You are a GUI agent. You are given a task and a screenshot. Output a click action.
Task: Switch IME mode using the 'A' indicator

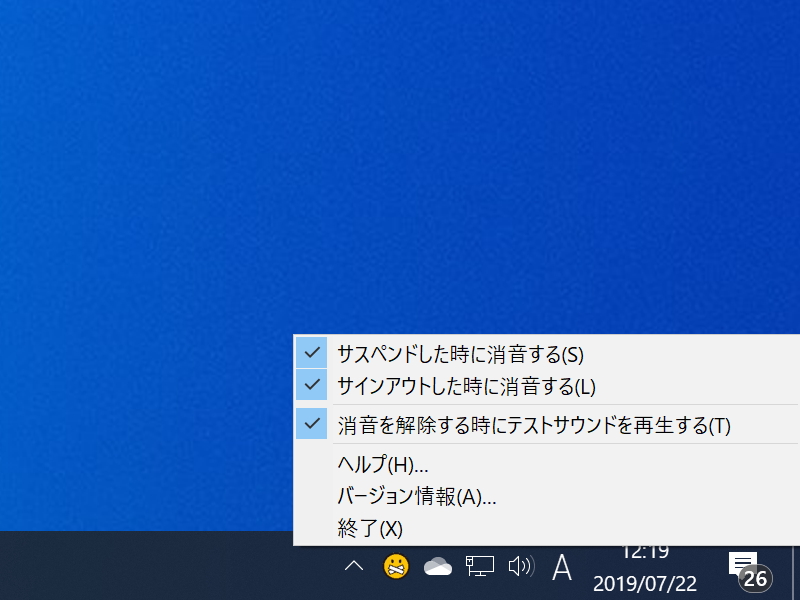(x=560, y=566)
